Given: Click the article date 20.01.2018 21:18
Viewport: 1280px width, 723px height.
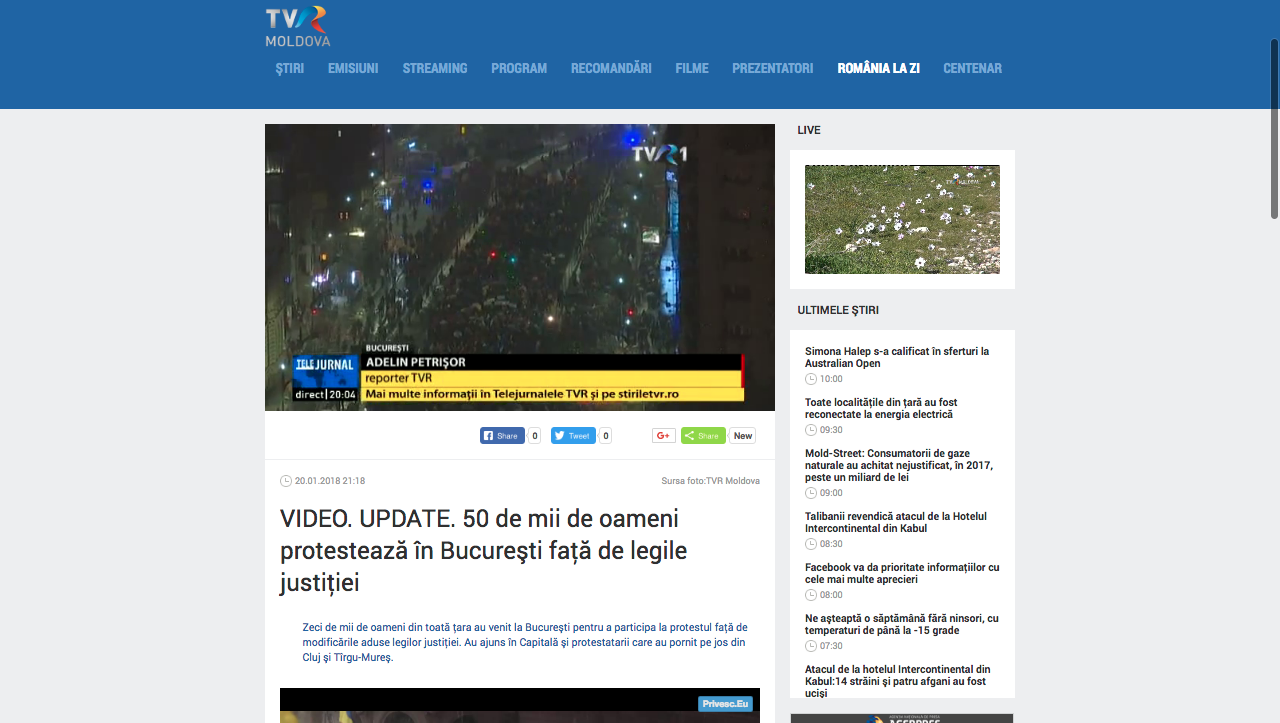Looking at the screenshot, I should (330, 481).
